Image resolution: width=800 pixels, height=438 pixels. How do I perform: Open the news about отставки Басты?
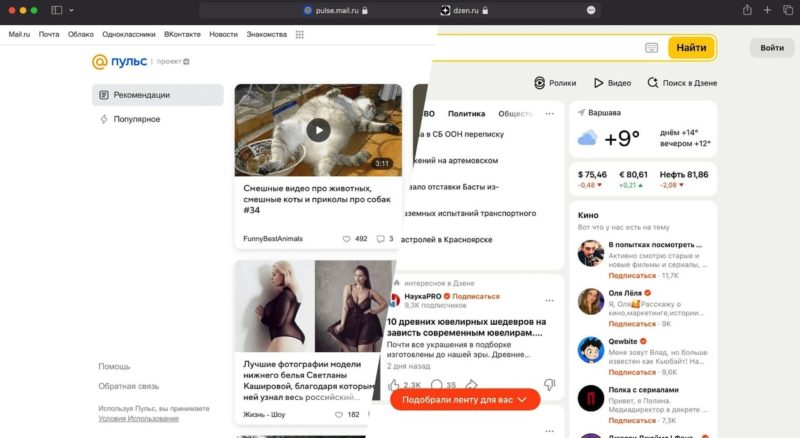[454, 187]
